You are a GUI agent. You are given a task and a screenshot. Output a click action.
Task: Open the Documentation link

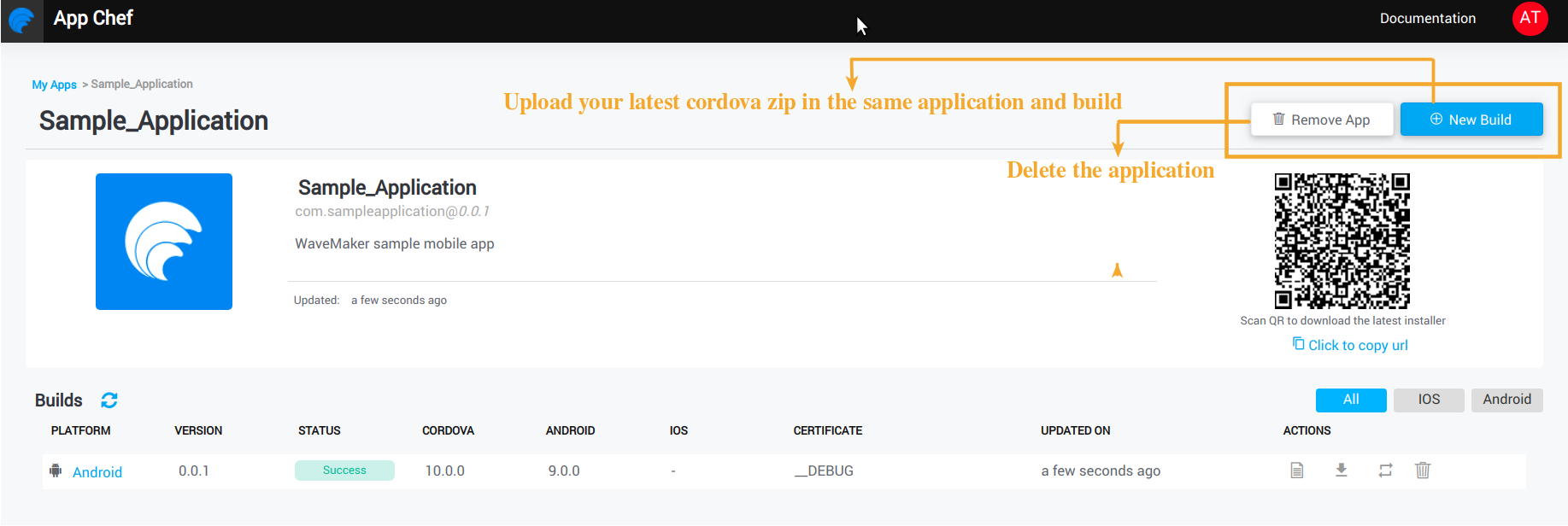pyautogui.click(x=1427, y=19)
